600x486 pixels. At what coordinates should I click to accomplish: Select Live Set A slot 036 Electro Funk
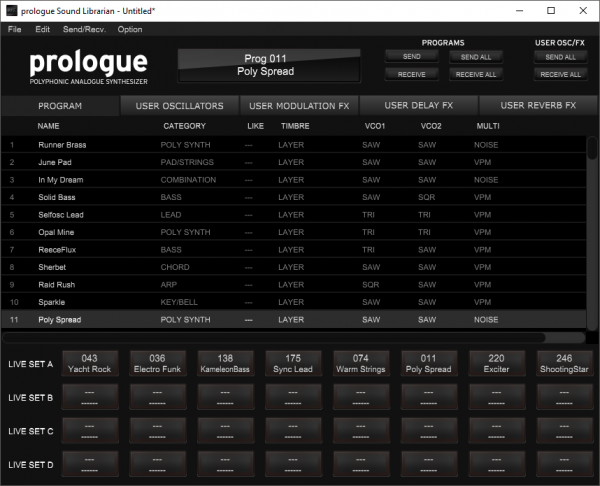coord(157,364)
